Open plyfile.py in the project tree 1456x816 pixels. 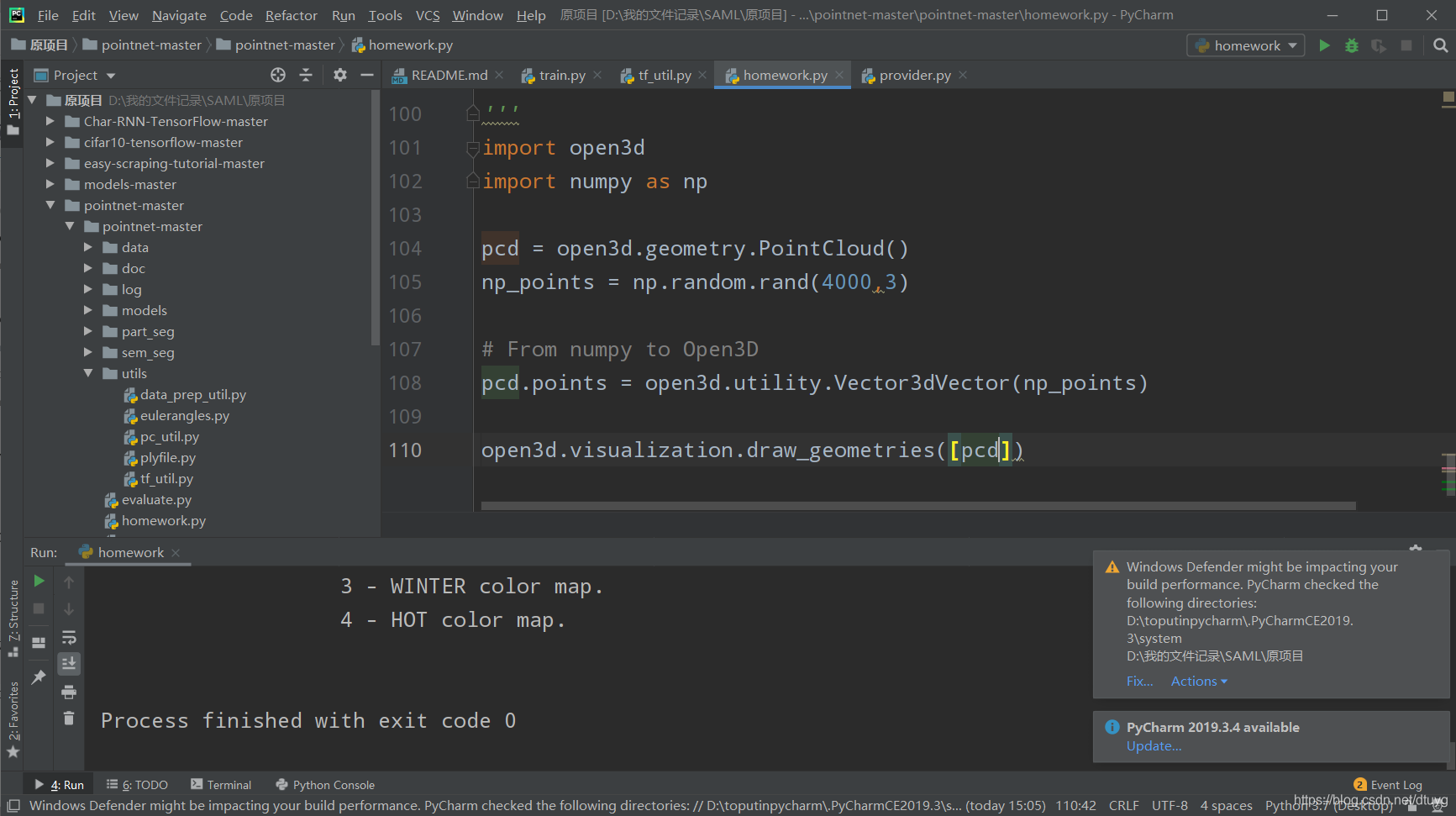(x=167, y=457)
